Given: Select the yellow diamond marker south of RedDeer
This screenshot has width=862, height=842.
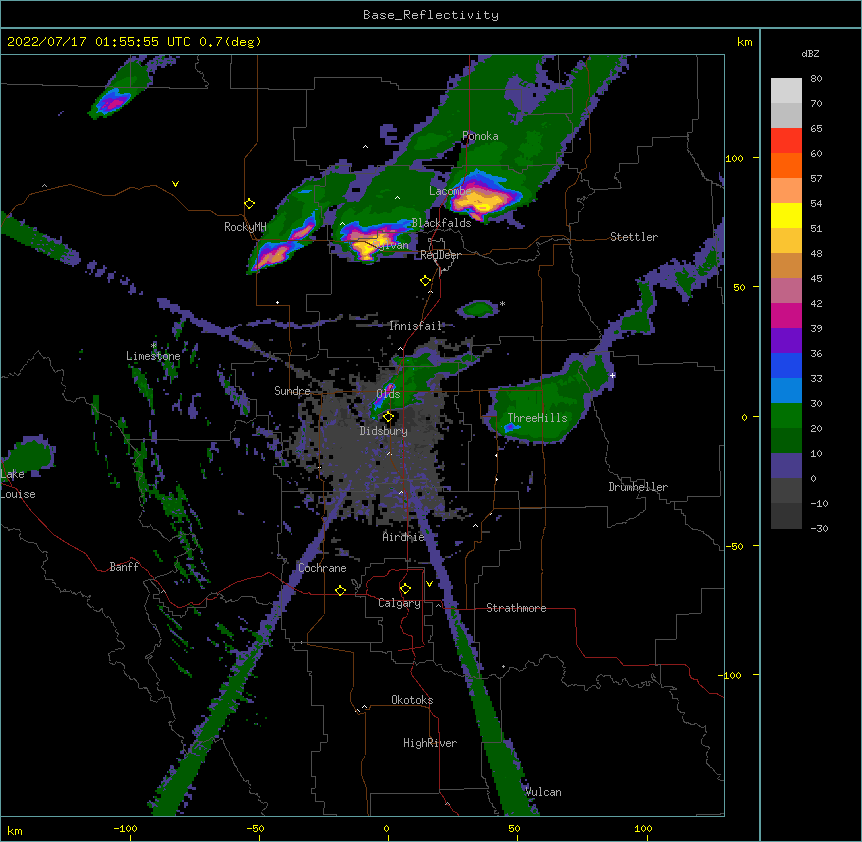Looking at the screenshot, I should [426, 281].
